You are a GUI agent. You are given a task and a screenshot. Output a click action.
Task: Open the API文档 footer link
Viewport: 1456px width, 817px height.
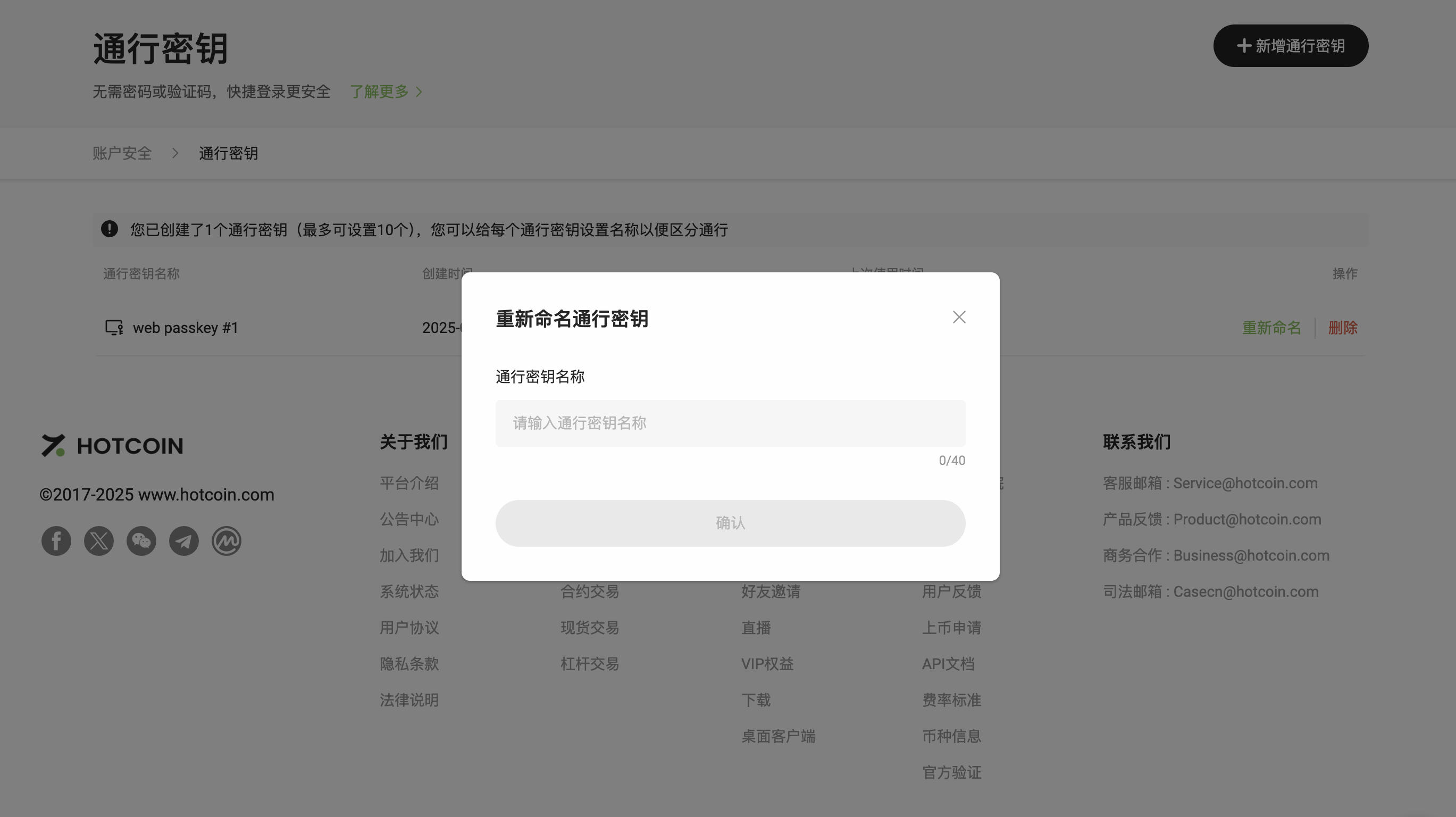point(948,664)
